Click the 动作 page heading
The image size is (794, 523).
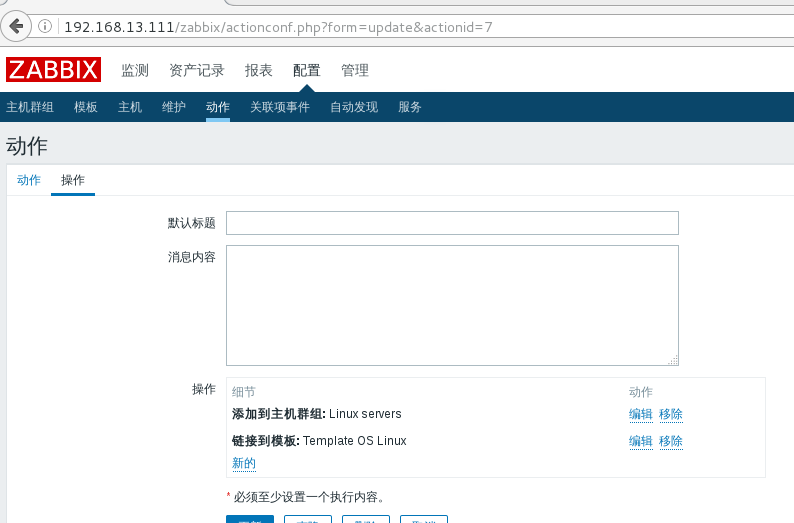(x=27, y=146)
